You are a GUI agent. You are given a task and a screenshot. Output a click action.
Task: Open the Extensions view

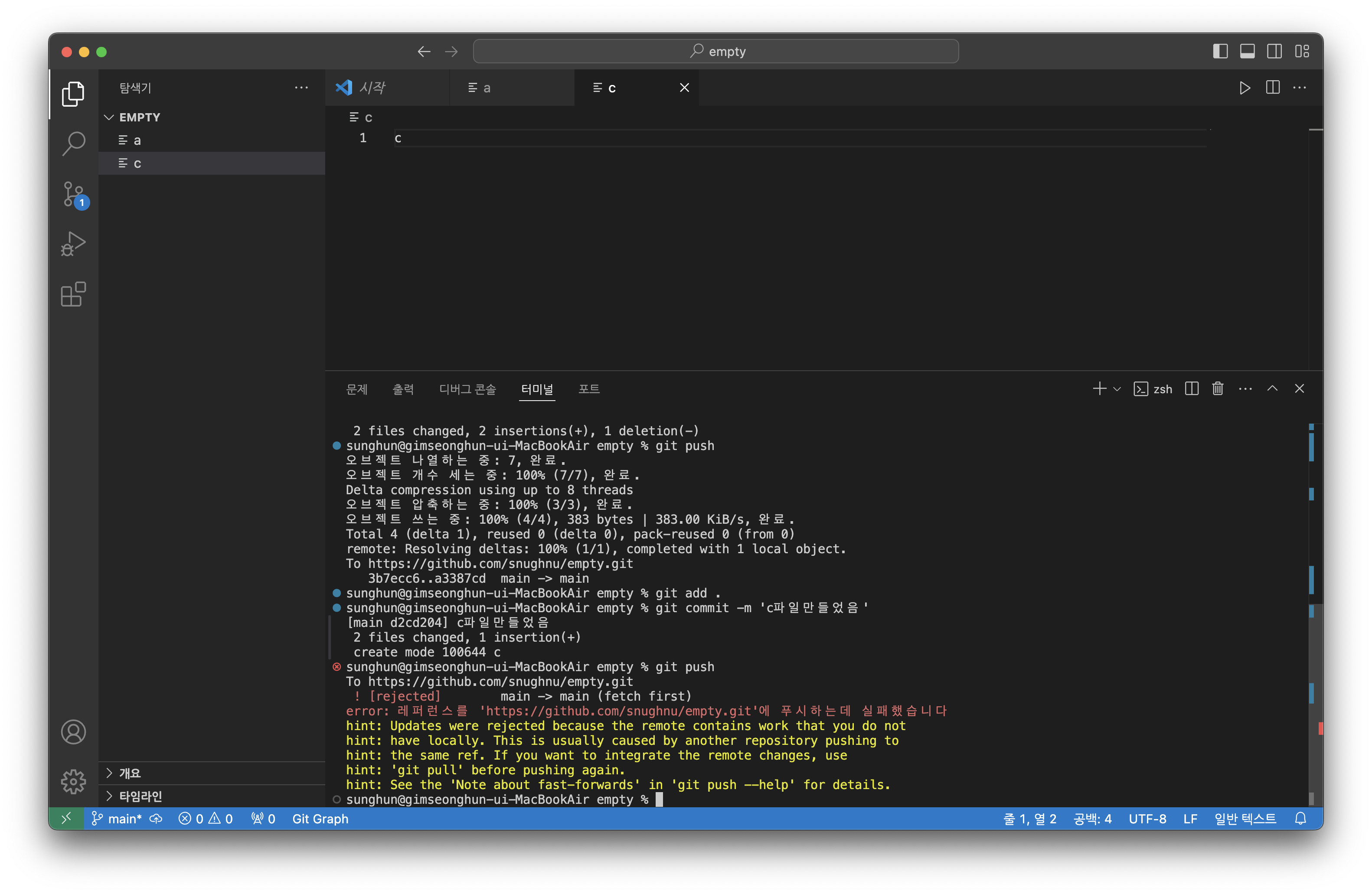74,294
